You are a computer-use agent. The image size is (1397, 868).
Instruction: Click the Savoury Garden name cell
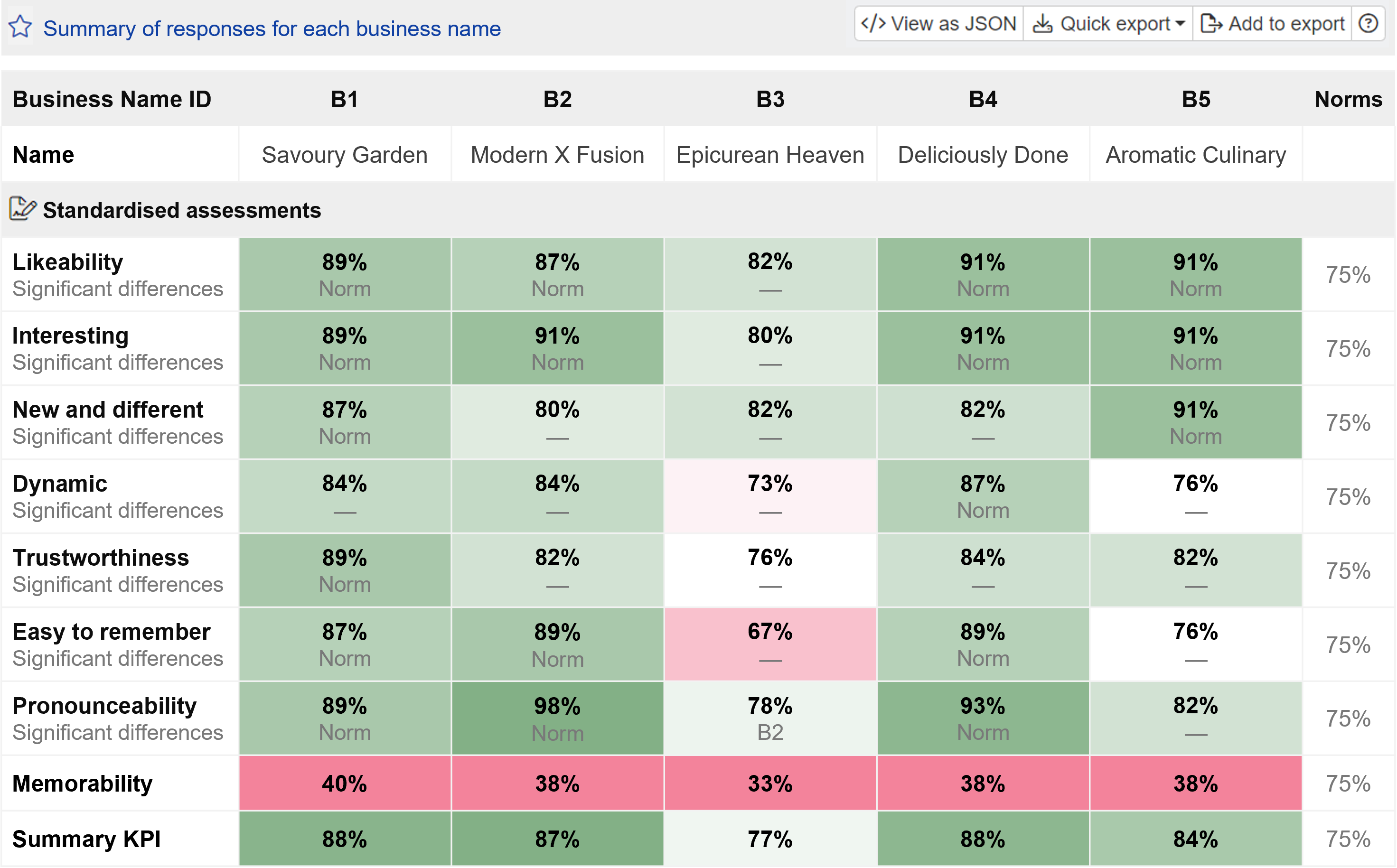coord(345,155)
